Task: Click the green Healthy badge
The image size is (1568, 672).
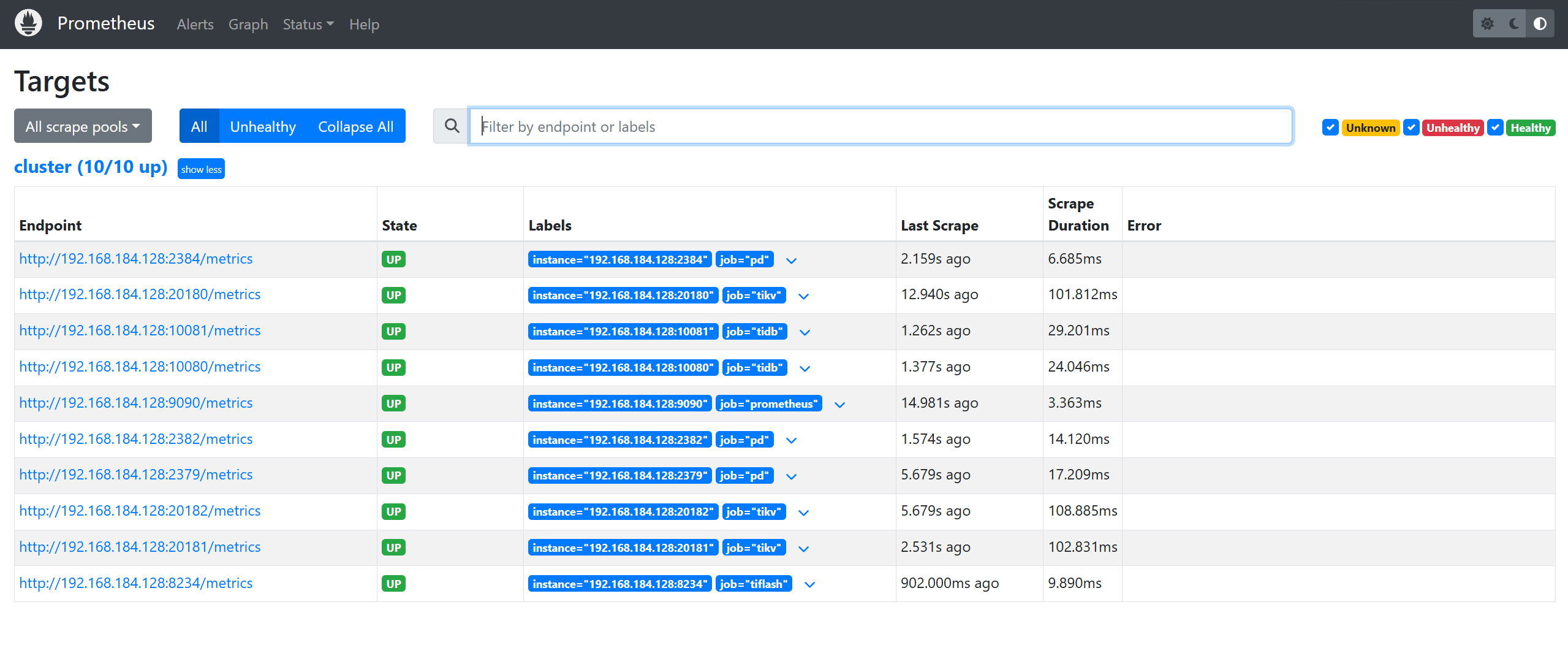Action: 1531,128
